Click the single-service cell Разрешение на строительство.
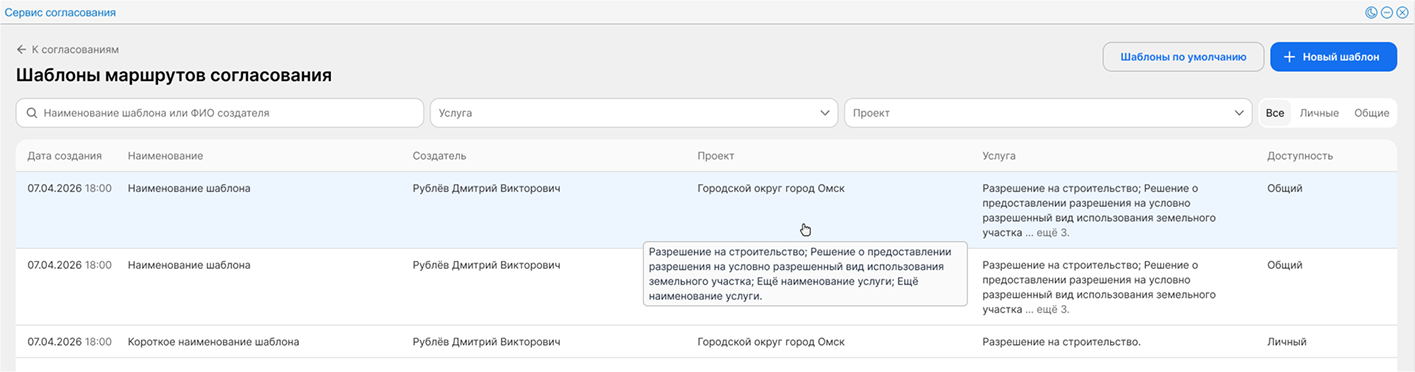The image size is (1415, 372). pyautogui.click(x=1062, y=342)
